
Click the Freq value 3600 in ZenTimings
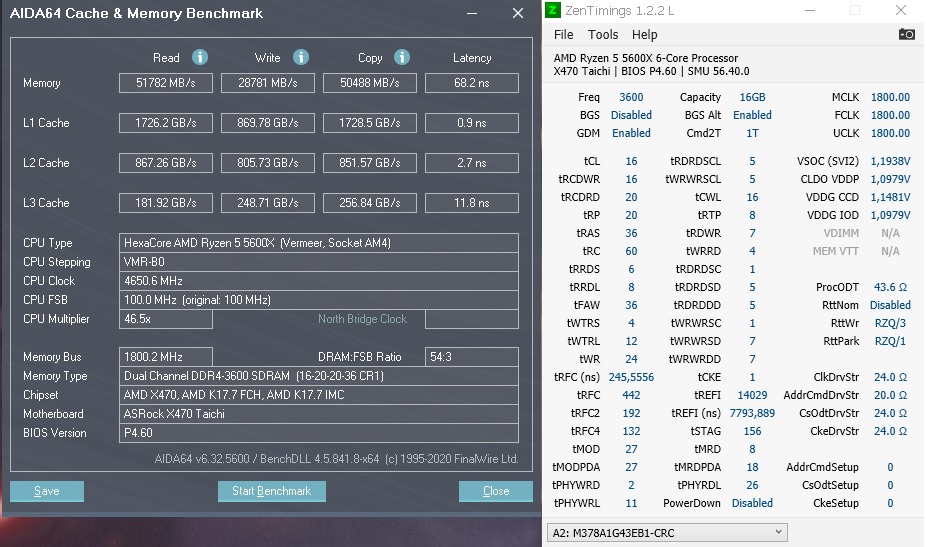coord(631,97)
